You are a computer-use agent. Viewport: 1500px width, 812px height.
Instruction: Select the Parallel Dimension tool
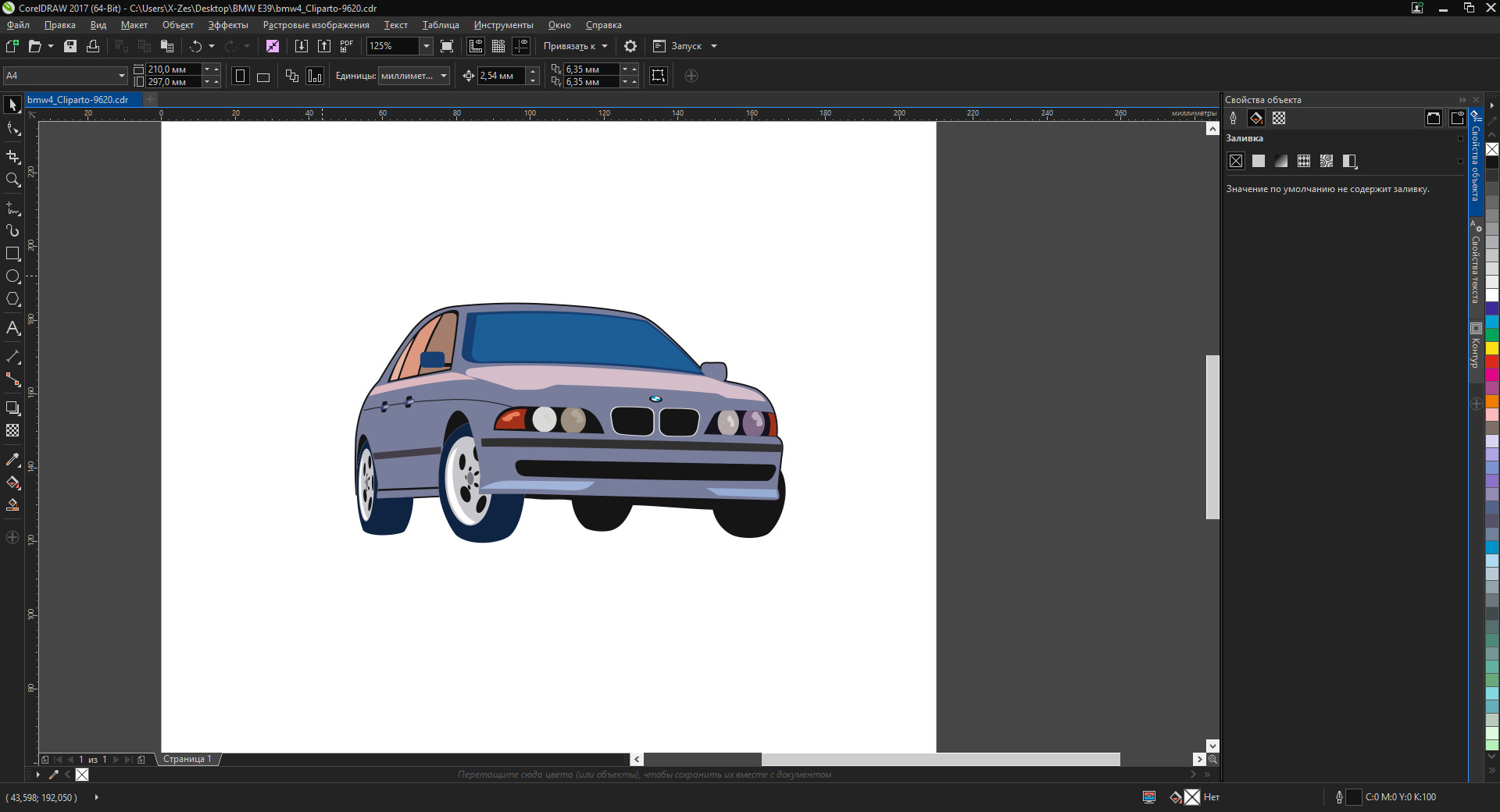[x=12, y=357]
